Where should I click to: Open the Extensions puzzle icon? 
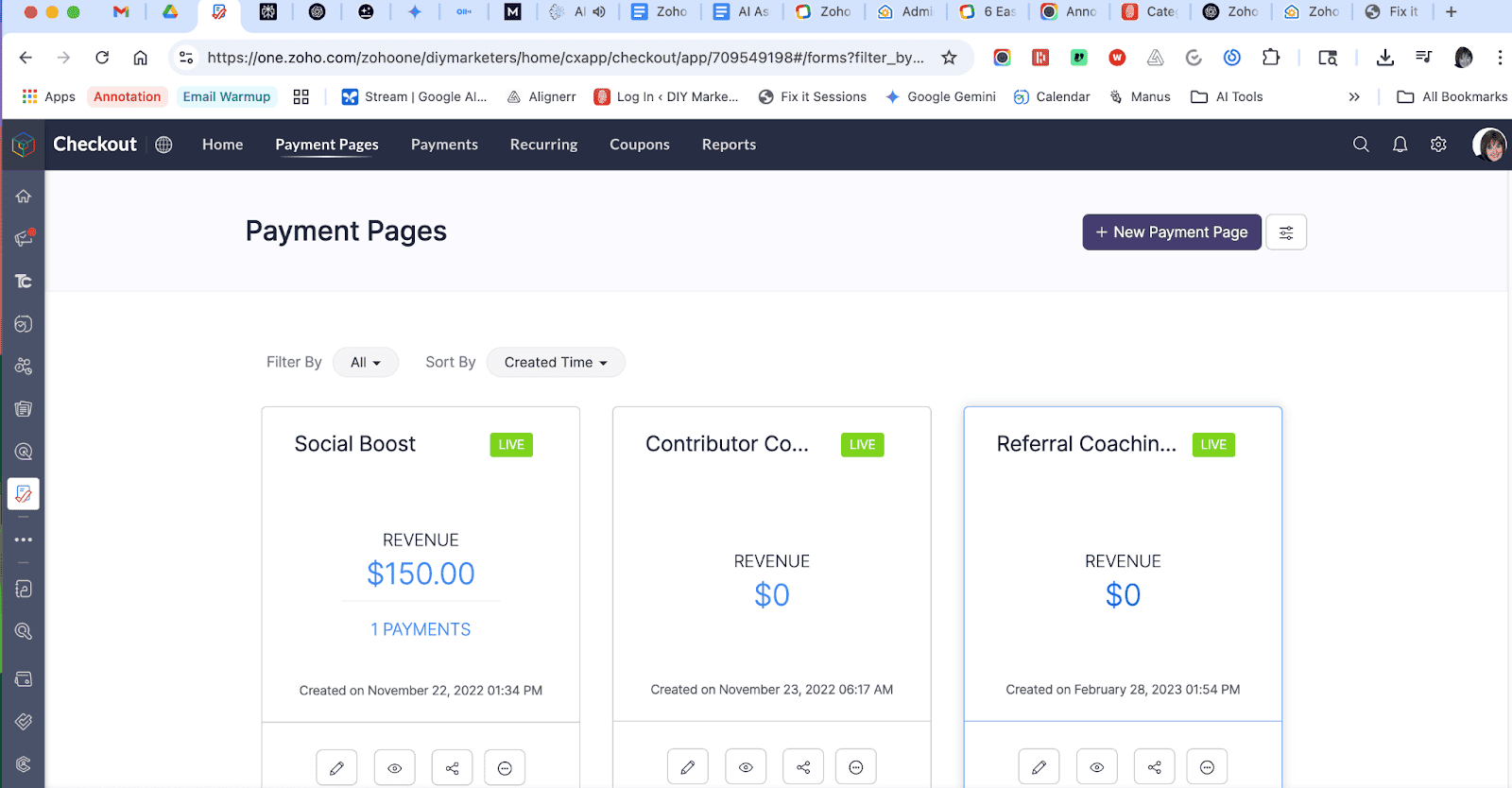tap(1271, 58)
